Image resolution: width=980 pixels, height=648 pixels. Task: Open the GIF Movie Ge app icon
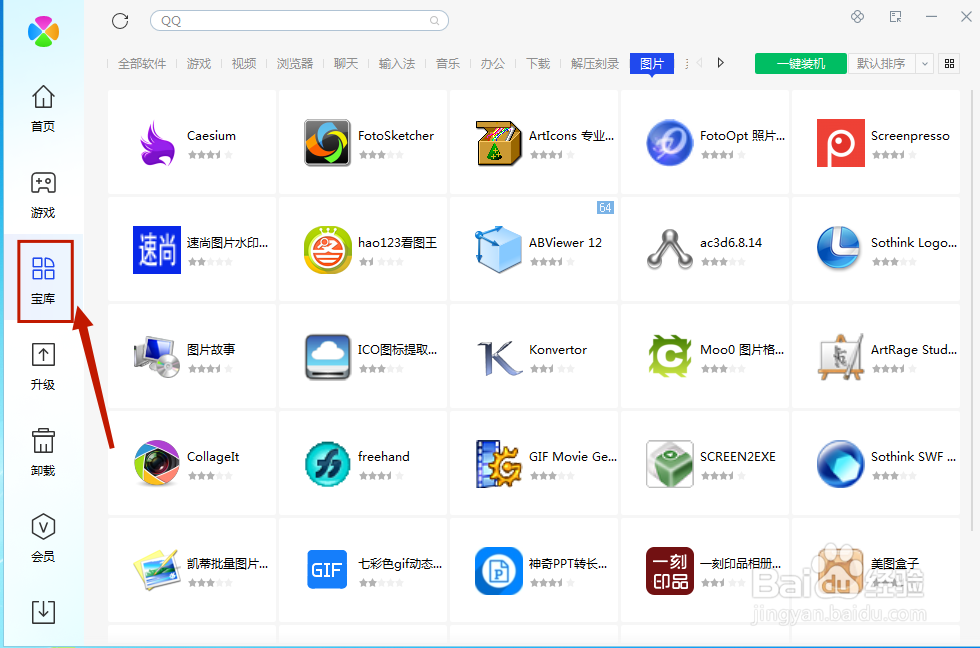[498, 464]
